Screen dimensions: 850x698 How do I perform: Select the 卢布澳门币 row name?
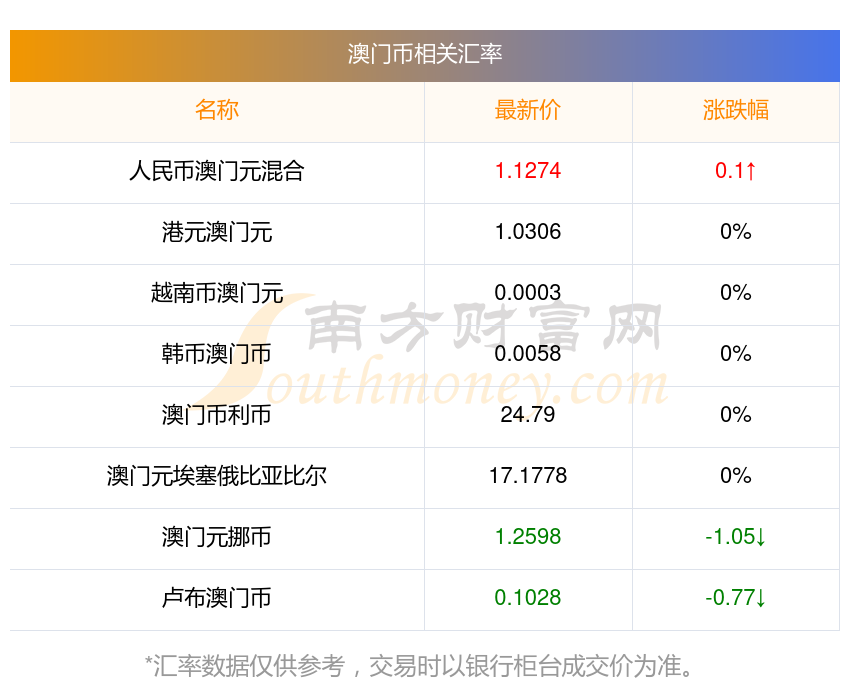click(217, 598)
